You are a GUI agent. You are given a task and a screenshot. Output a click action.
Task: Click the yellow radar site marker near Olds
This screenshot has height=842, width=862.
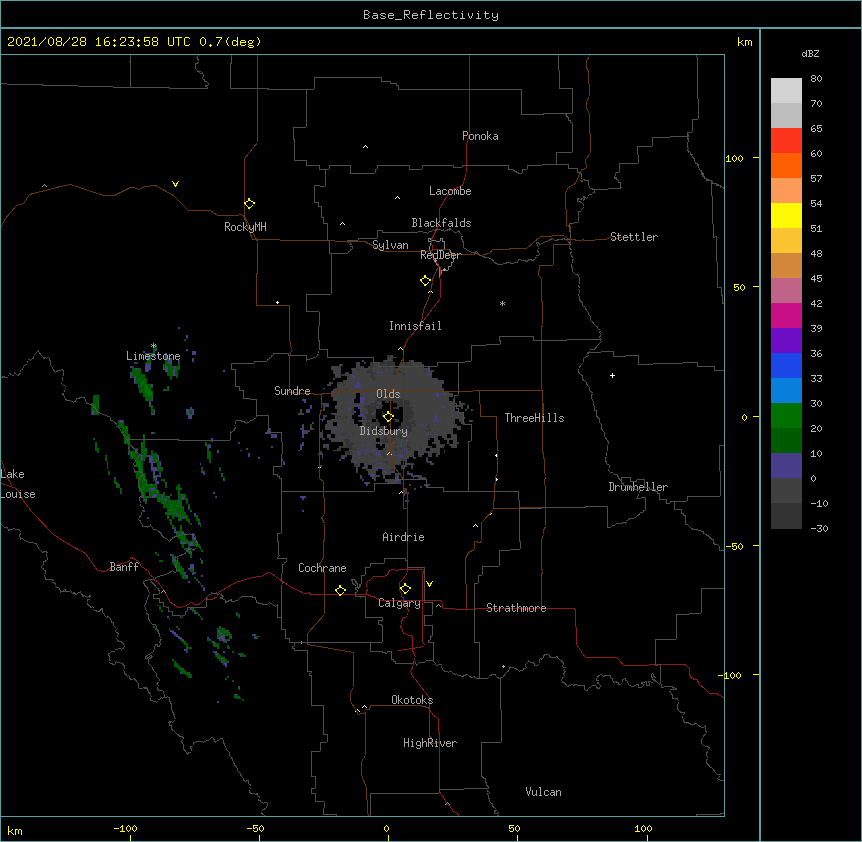tap(388, 416)
